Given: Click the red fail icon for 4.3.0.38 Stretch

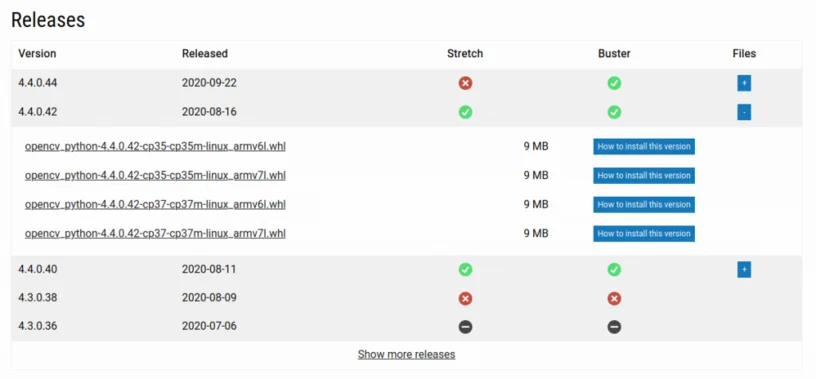Looking at the screenshot, I should (x=465, y=298).
